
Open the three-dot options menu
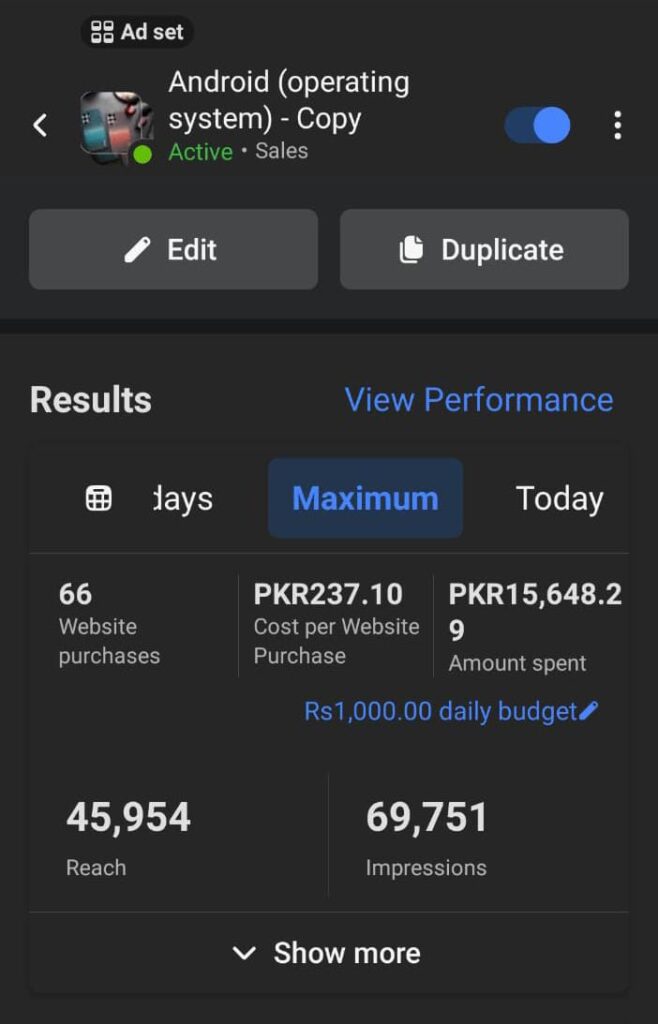(x=617, y=125)
